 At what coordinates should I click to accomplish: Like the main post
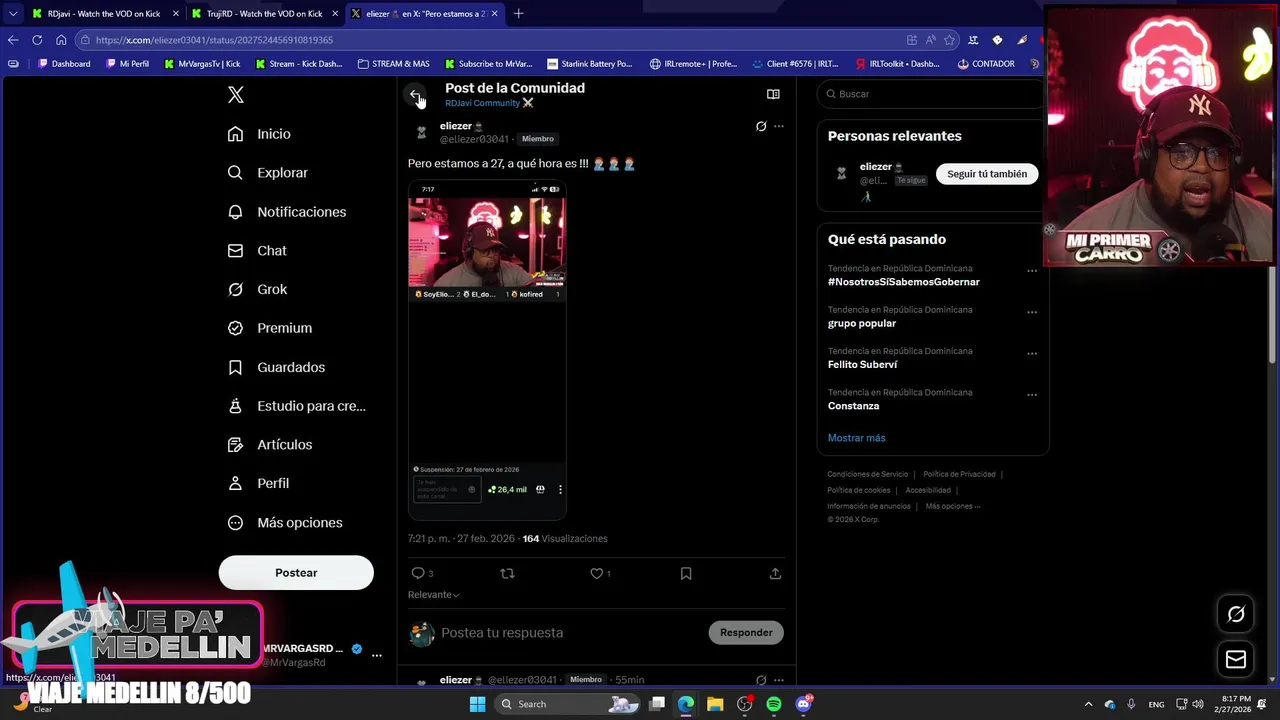point(600,573)
